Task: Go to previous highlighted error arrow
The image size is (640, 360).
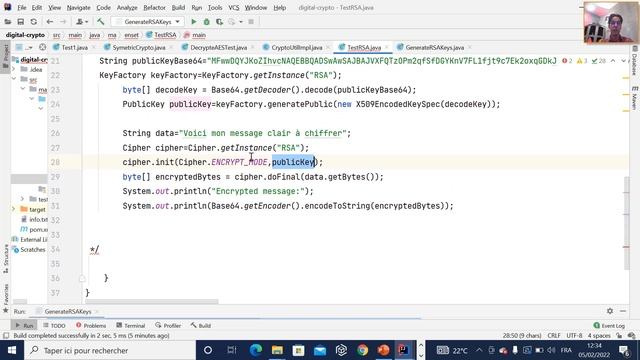Action: 613,61
